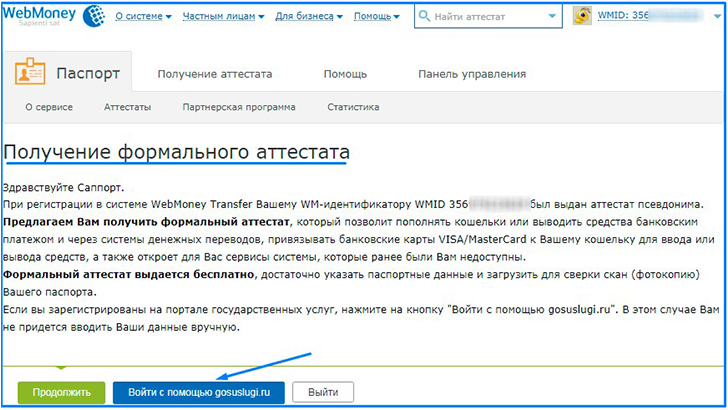728x410 pixels.
Task: Expand the Помощь top menu
Action: pos(377,16)
